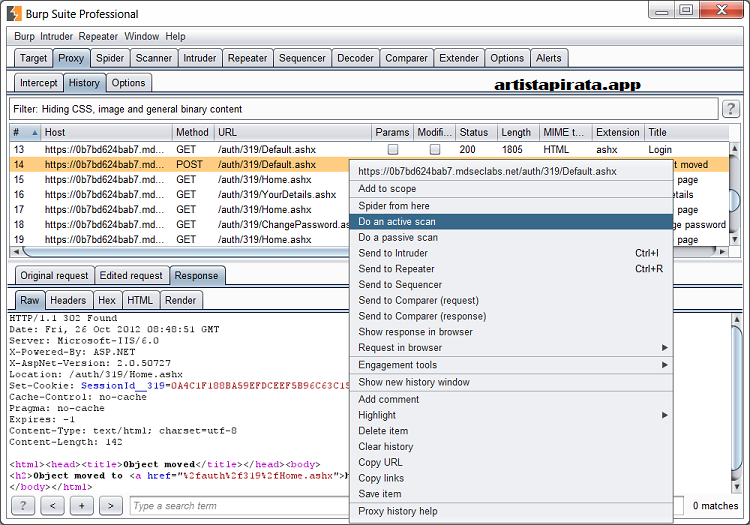Choose Add comment

point(511,399)
